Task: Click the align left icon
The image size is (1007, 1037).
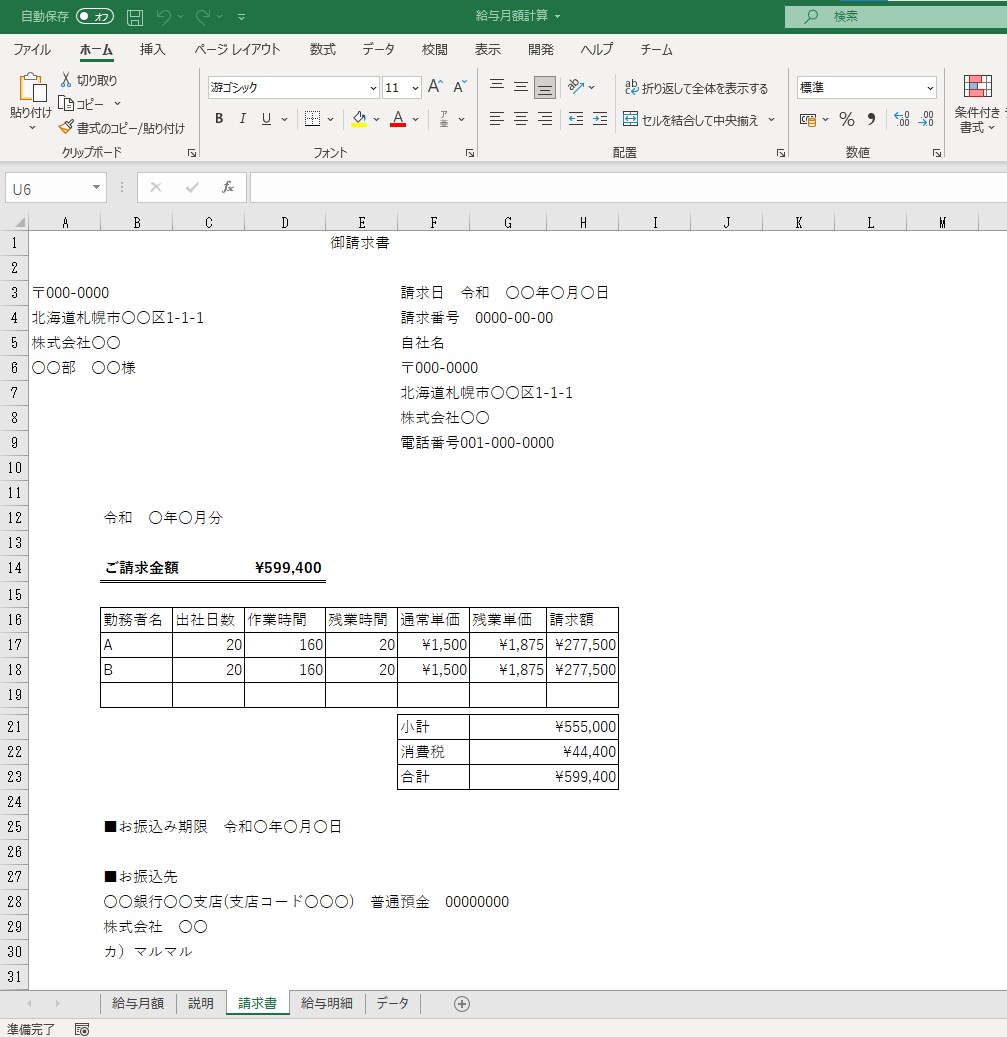Action: pos(497,119)
